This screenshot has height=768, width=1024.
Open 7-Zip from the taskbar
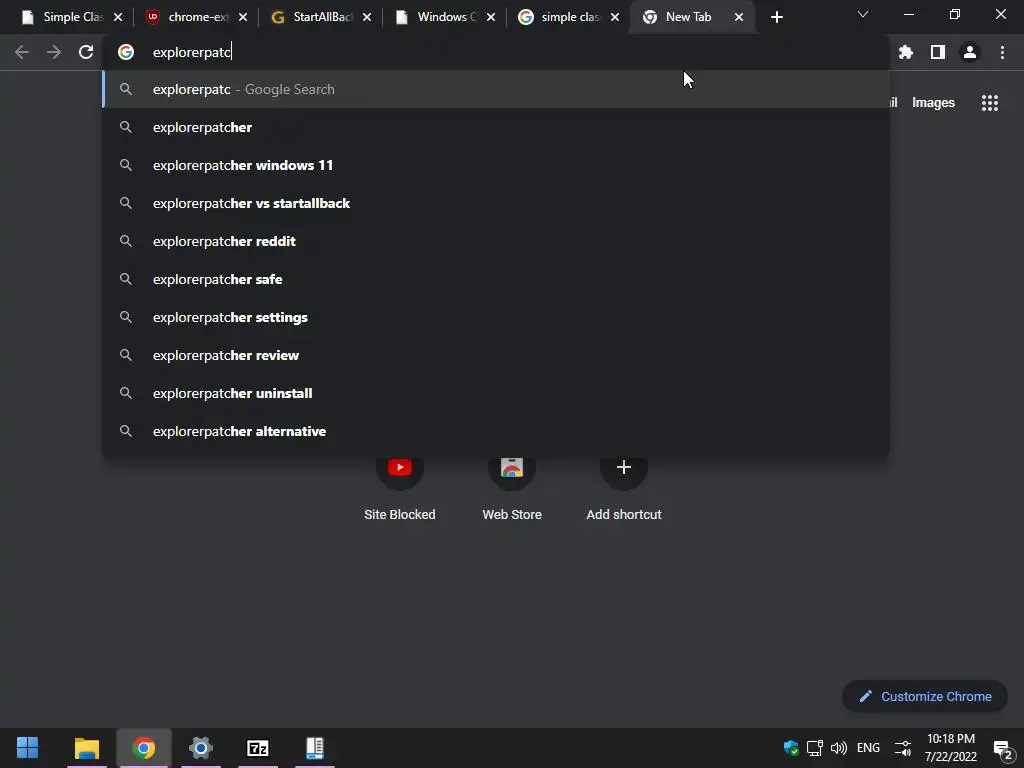(x=258, y=748)
